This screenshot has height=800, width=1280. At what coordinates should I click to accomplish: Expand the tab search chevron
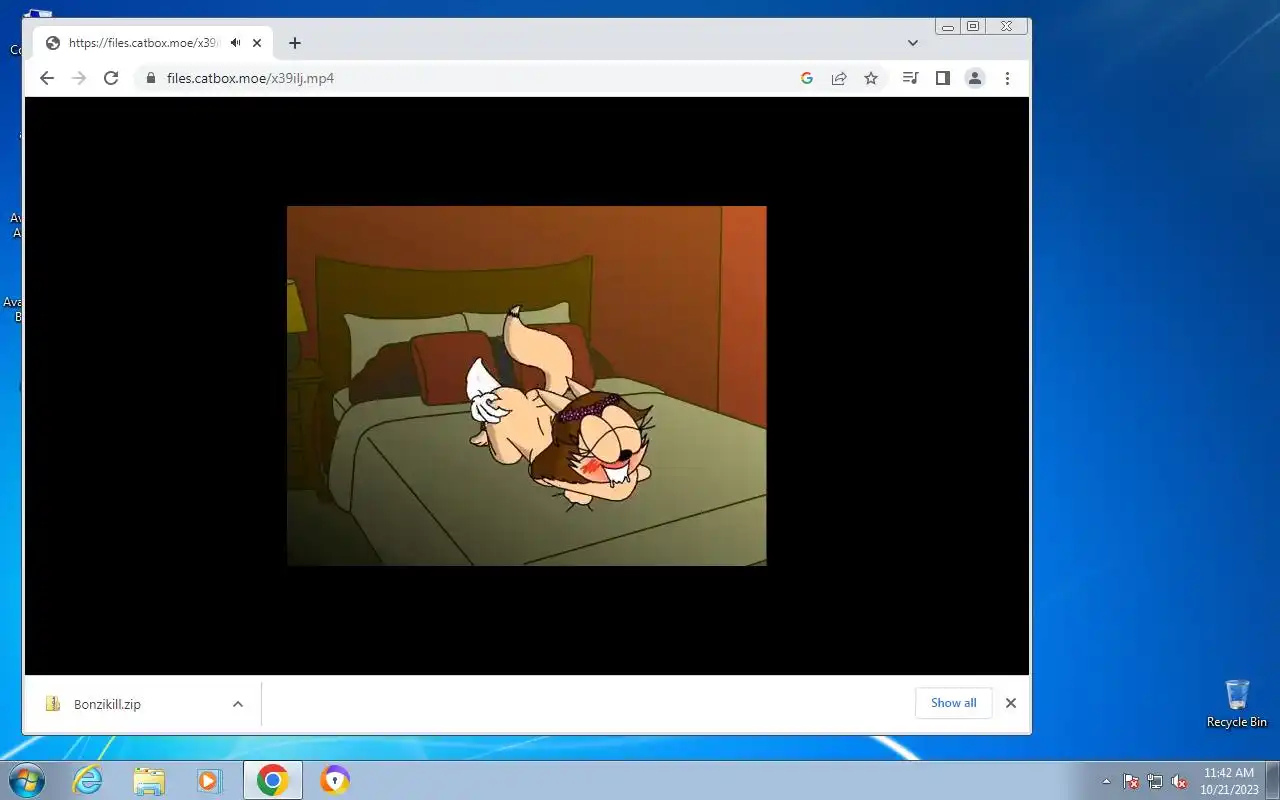click(x=913, y=43)
